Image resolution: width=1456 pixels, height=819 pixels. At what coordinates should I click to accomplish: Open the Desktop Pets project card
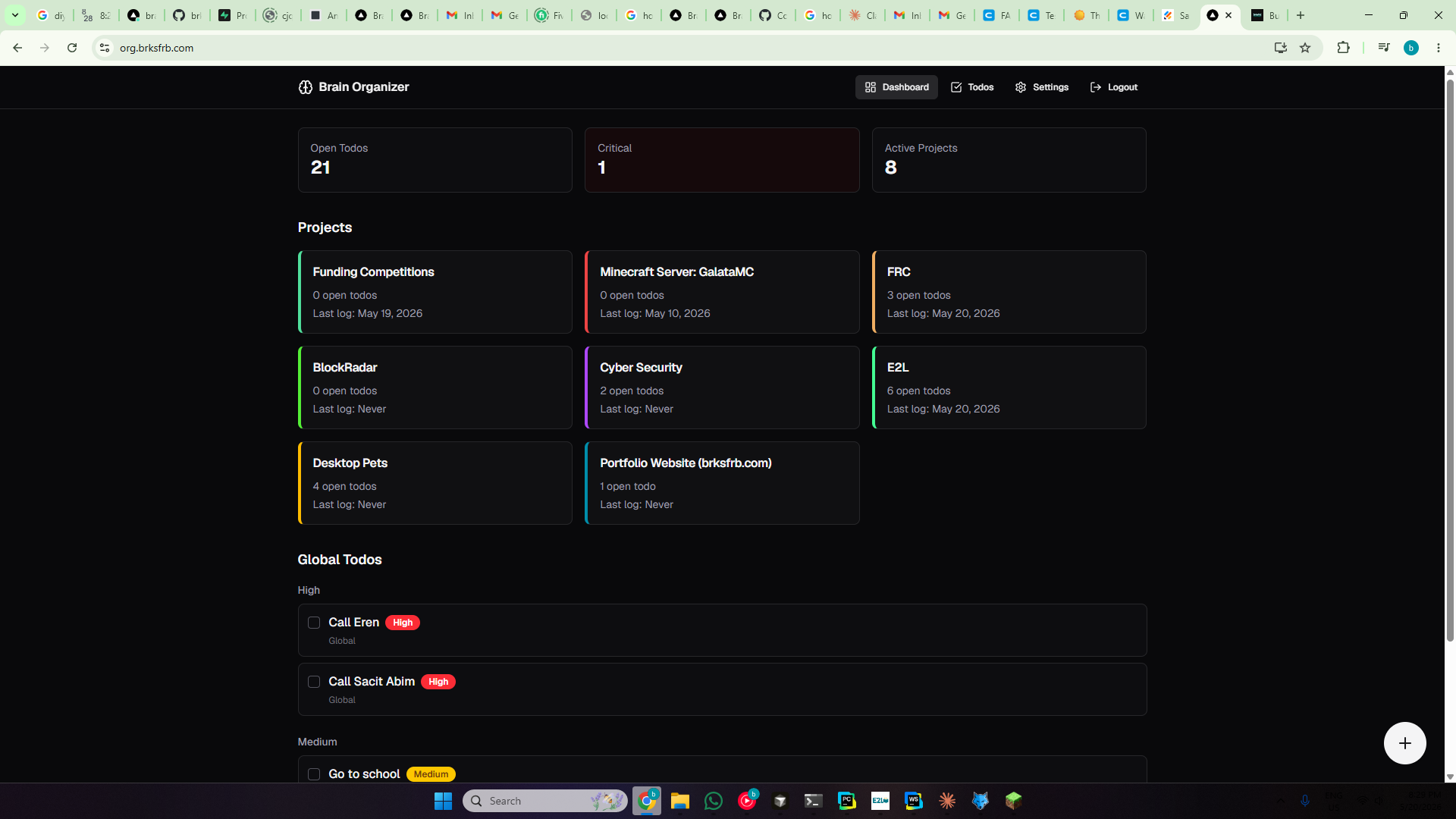click(x=435, y=483)
